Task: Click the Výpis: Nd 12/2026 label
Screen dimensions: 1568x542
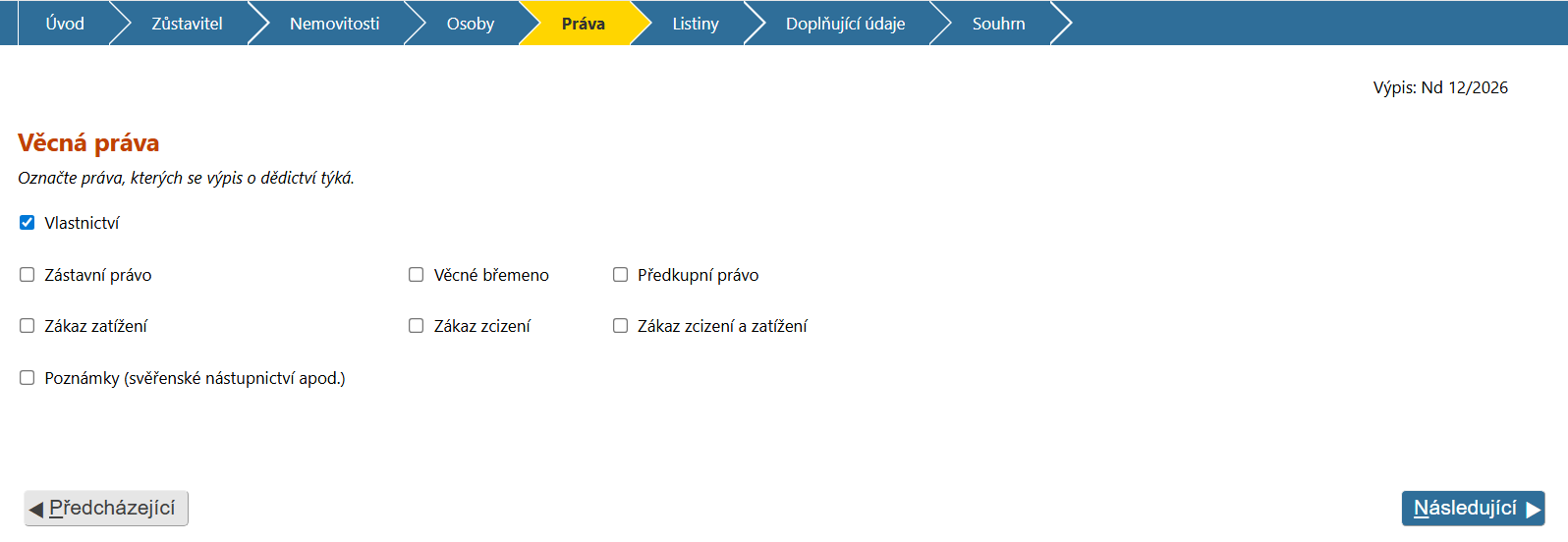Action: 1440,87
